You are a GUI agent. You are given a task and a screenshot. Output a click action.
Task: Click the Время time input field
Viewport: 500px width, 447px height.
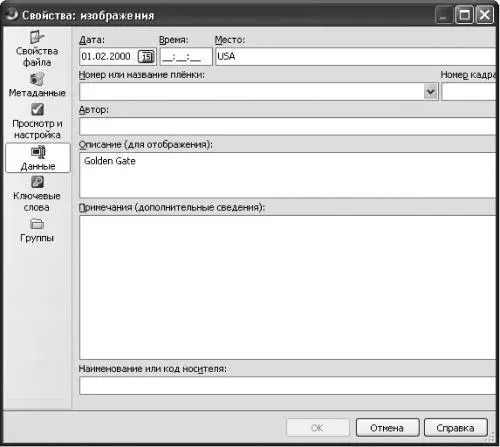pyautogui.click(x=186, y=57)
